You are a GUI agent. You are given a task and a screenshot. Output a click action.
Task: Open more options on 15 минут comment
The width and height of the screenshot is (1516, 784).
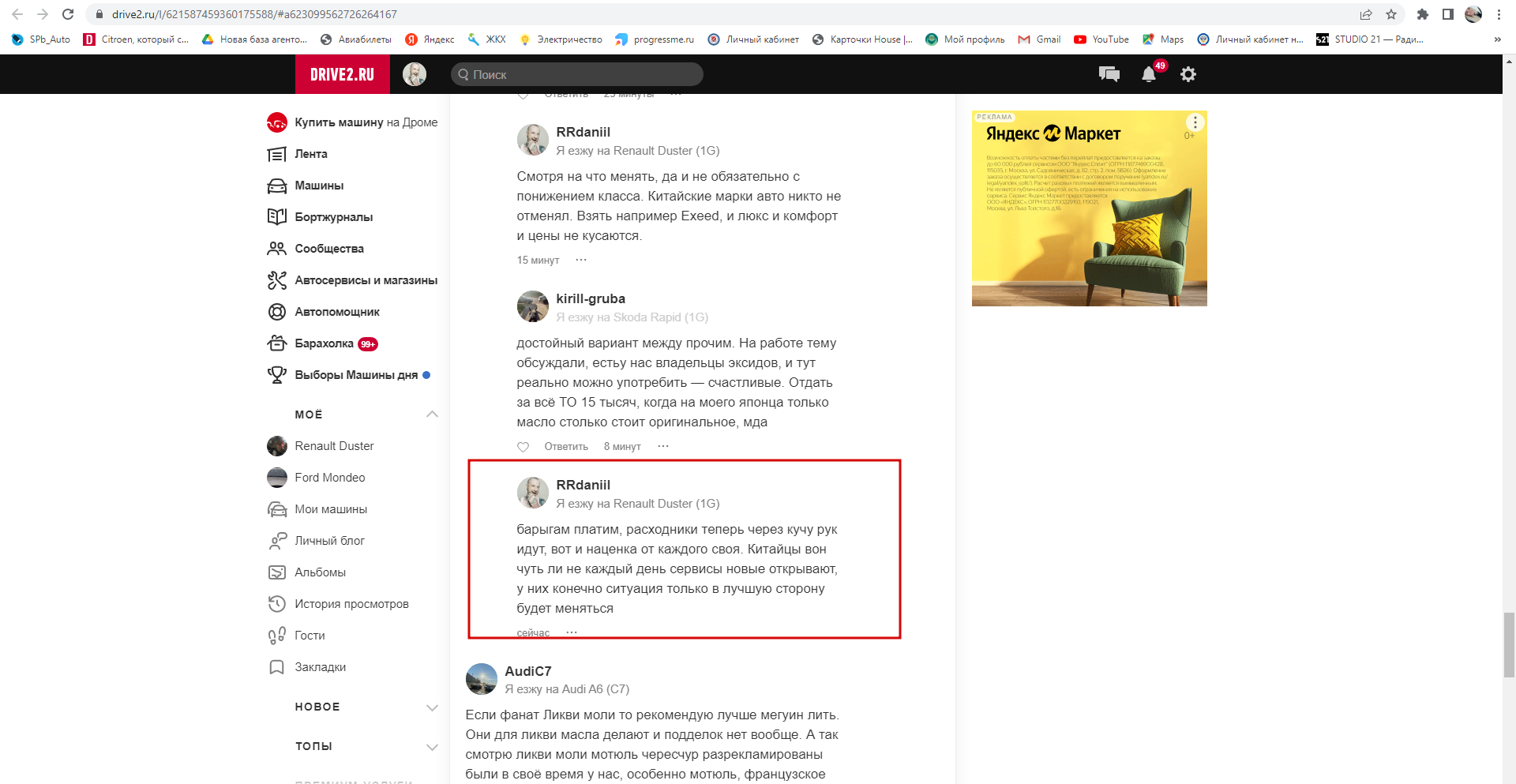pos(581,260)
